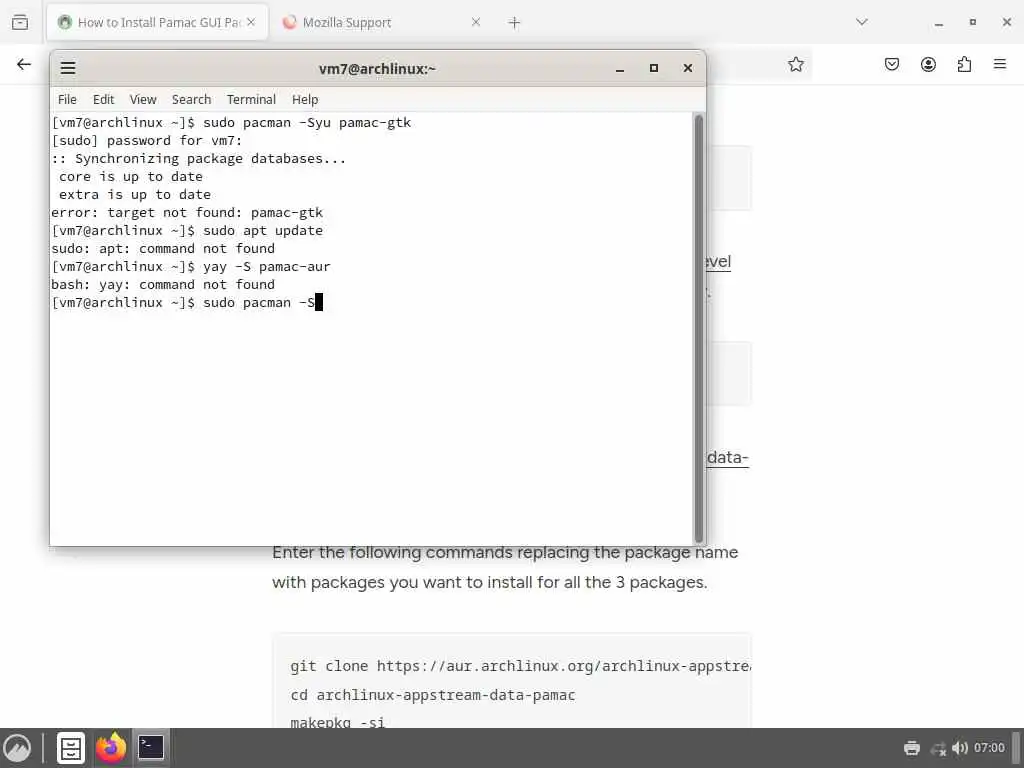Click the terminal vertical scrollbar

(699, 328)
